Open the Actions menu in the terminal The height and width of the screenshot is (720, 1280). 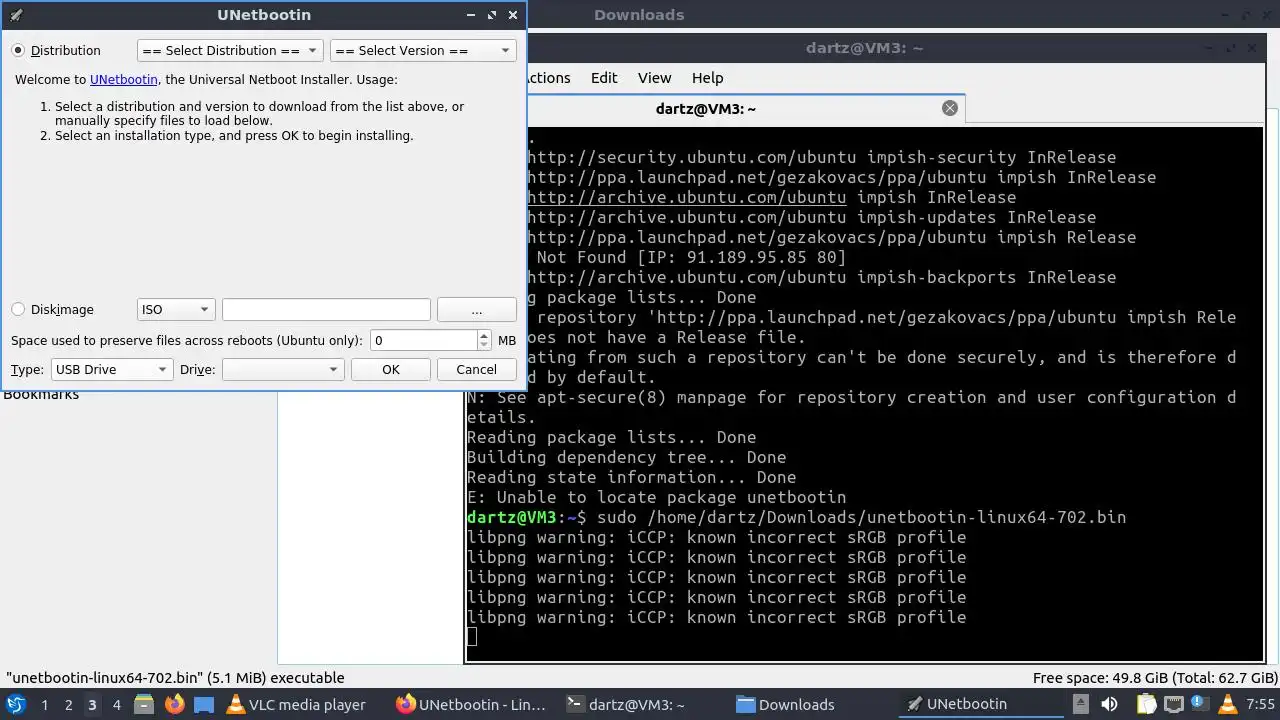(548, 78)
